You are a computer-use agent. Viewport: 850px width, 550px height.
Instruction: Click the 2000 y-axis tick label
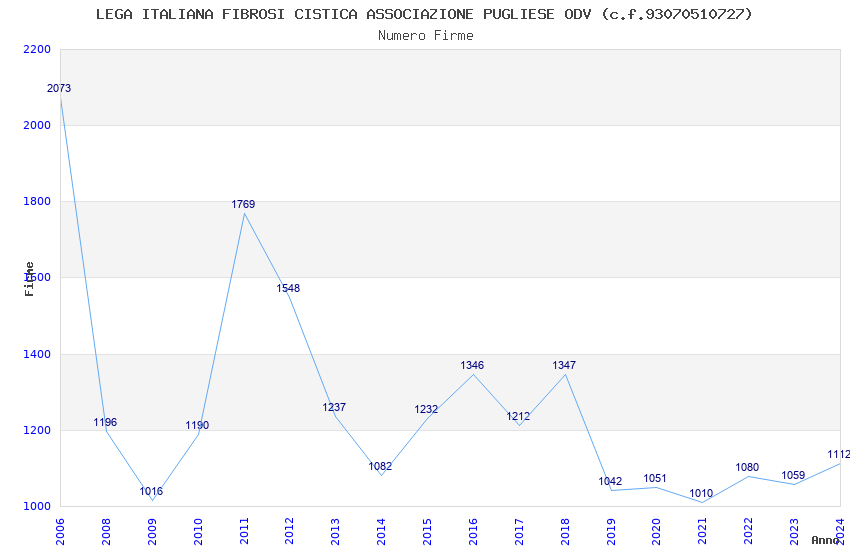[x=37, y=125]
